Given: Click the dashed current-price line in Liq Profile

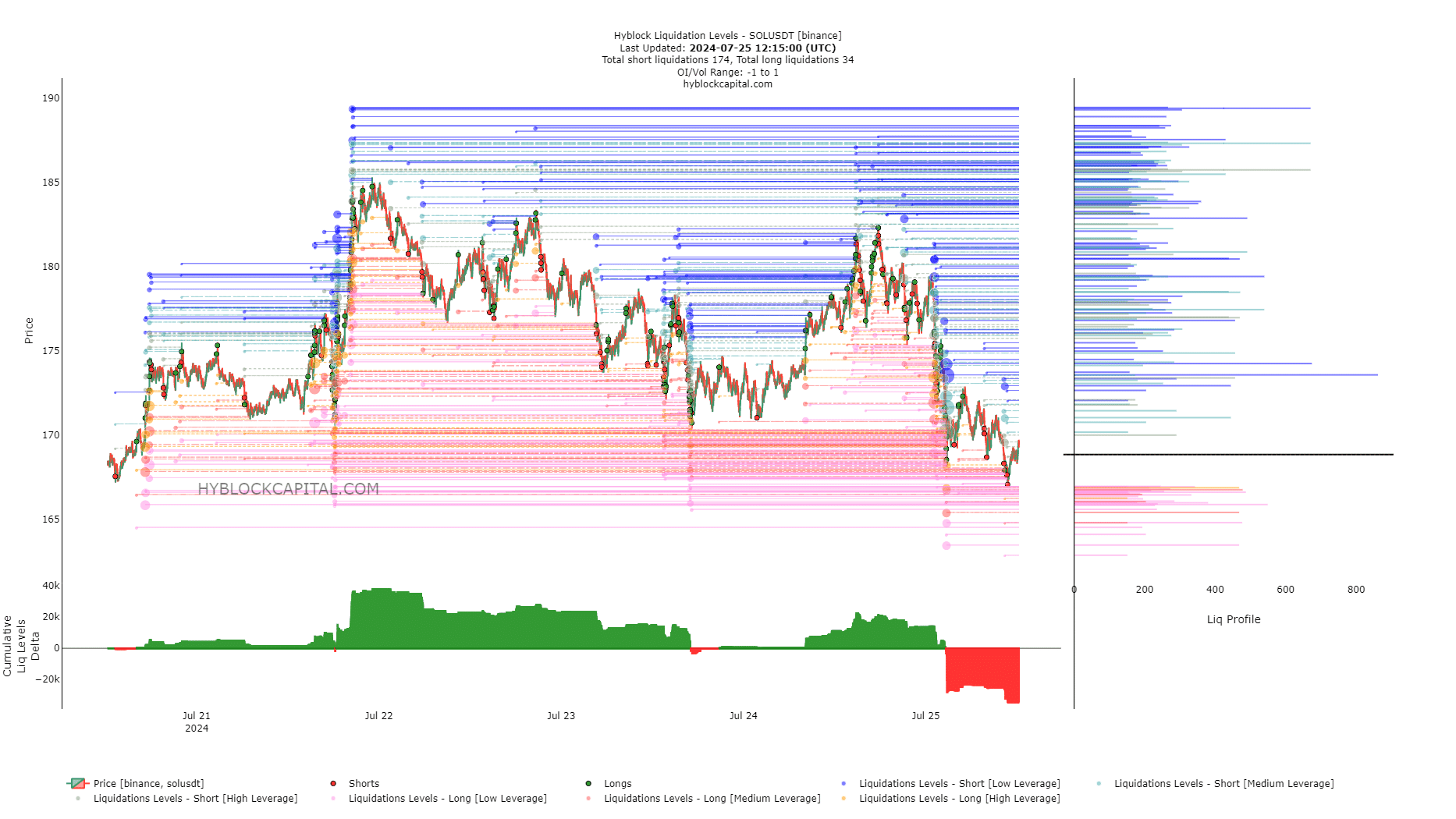Looking at the screenshot, I should pyautogui.click(x=1228, y=454).
